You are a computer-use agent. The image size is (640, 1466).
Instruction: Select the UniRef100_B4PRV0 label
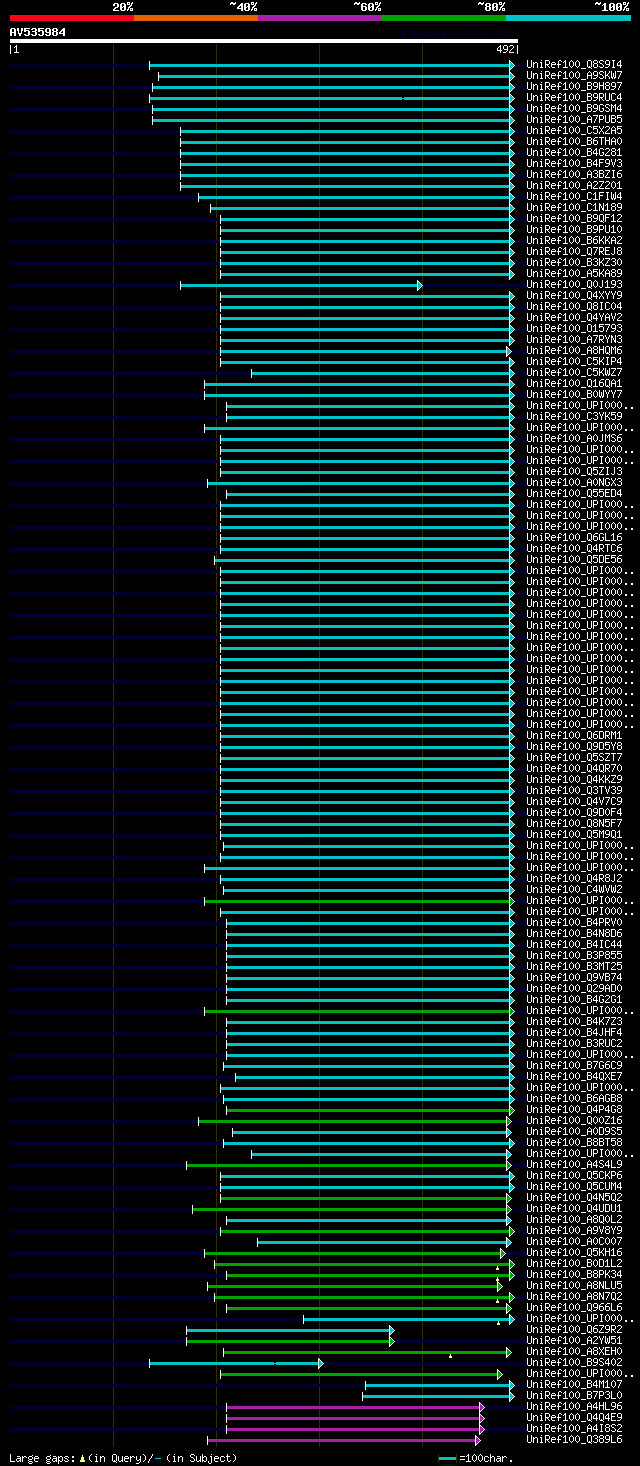click(574, 922)
